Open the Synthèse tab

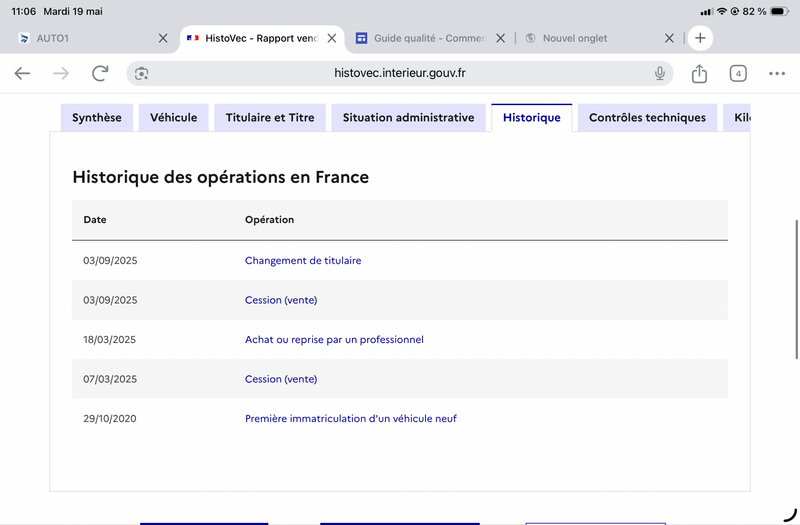(97, 118)
